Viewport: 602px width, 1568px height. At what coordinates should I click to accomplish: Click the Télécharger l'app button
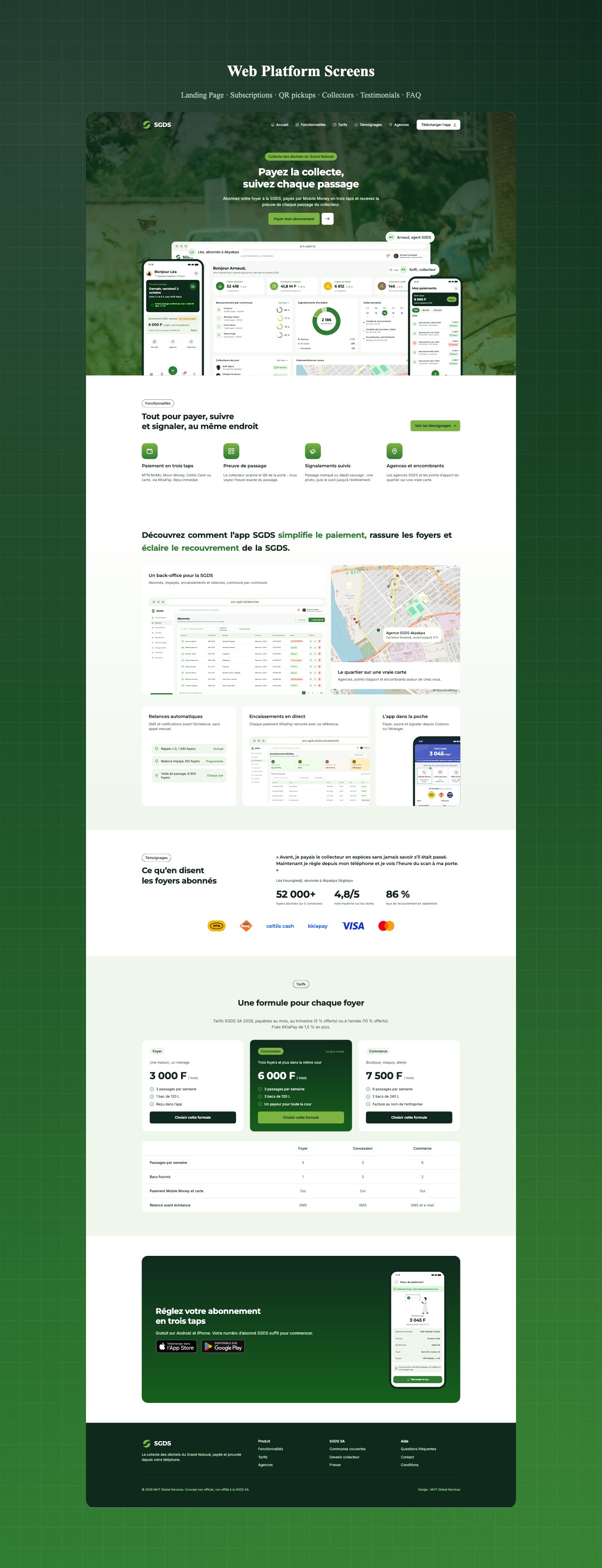438,125
